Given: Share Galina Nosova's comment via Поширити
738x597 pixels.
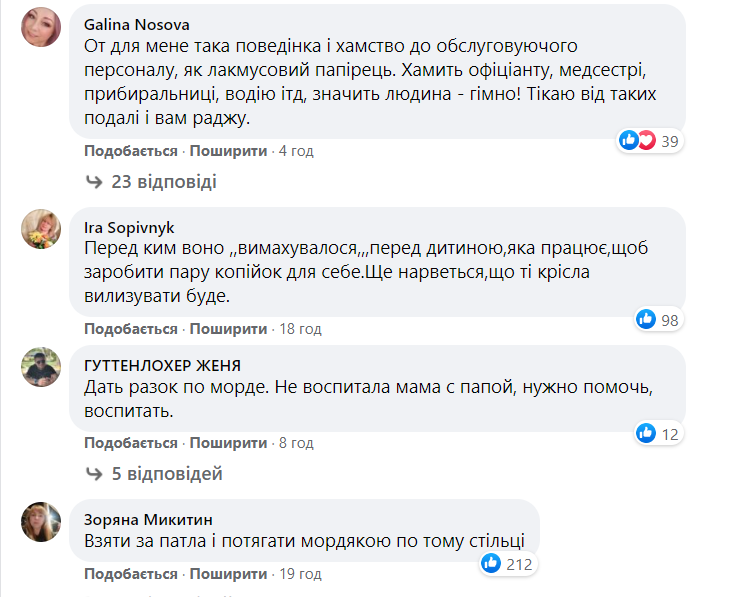Looking at the screenshot, I should [x=228, y=151].
